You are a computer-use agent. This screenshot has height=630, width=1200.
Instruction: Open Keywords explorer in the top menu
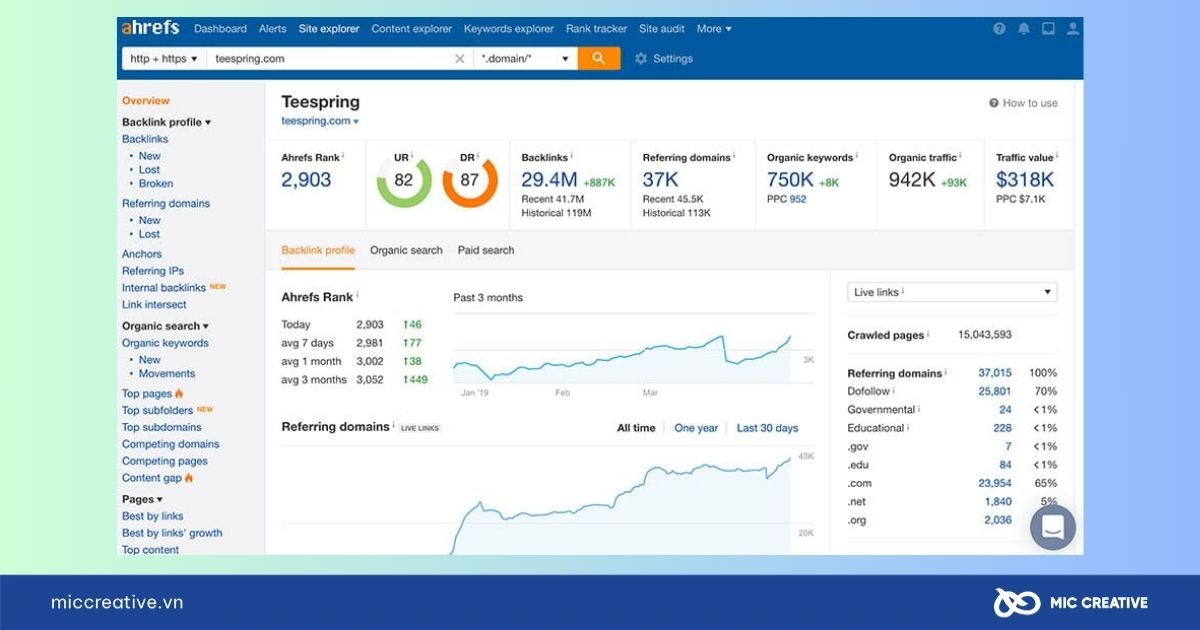509,29
